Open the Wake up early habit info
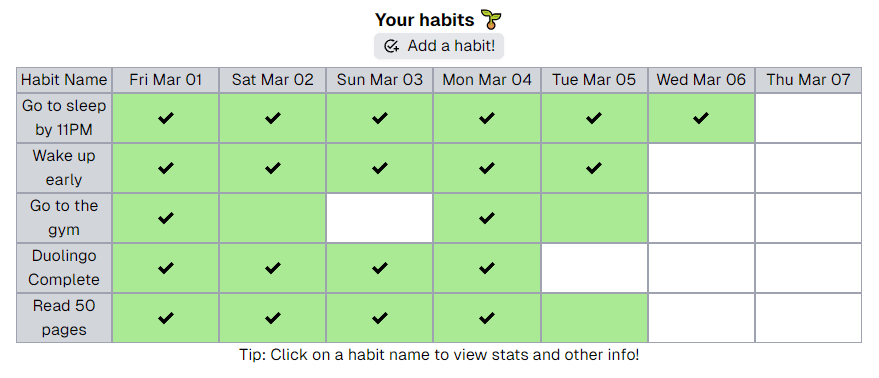Screen dimensions: 879x378 pos(64,168)
